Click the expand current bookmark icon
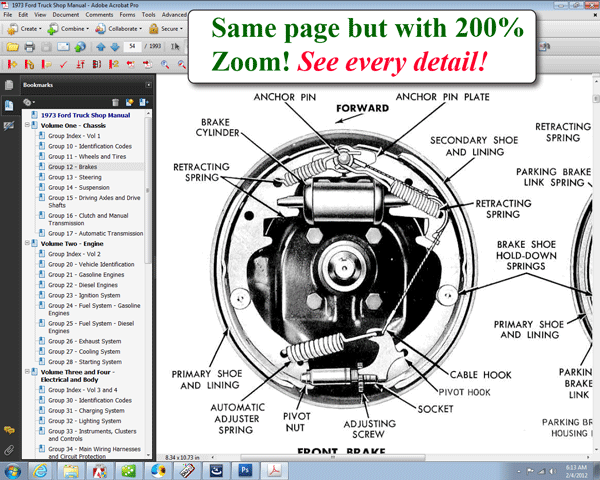 [x=144, y=102]
